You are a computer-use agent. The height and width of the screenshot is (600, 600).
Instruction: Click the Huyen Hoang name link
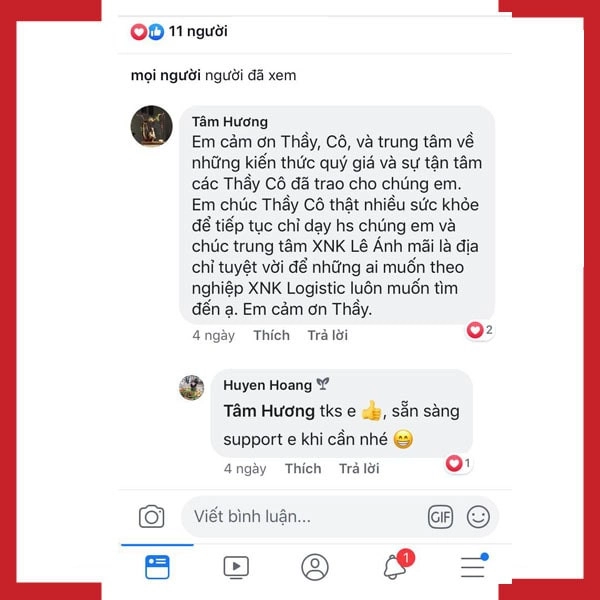(x=267, y=385)
